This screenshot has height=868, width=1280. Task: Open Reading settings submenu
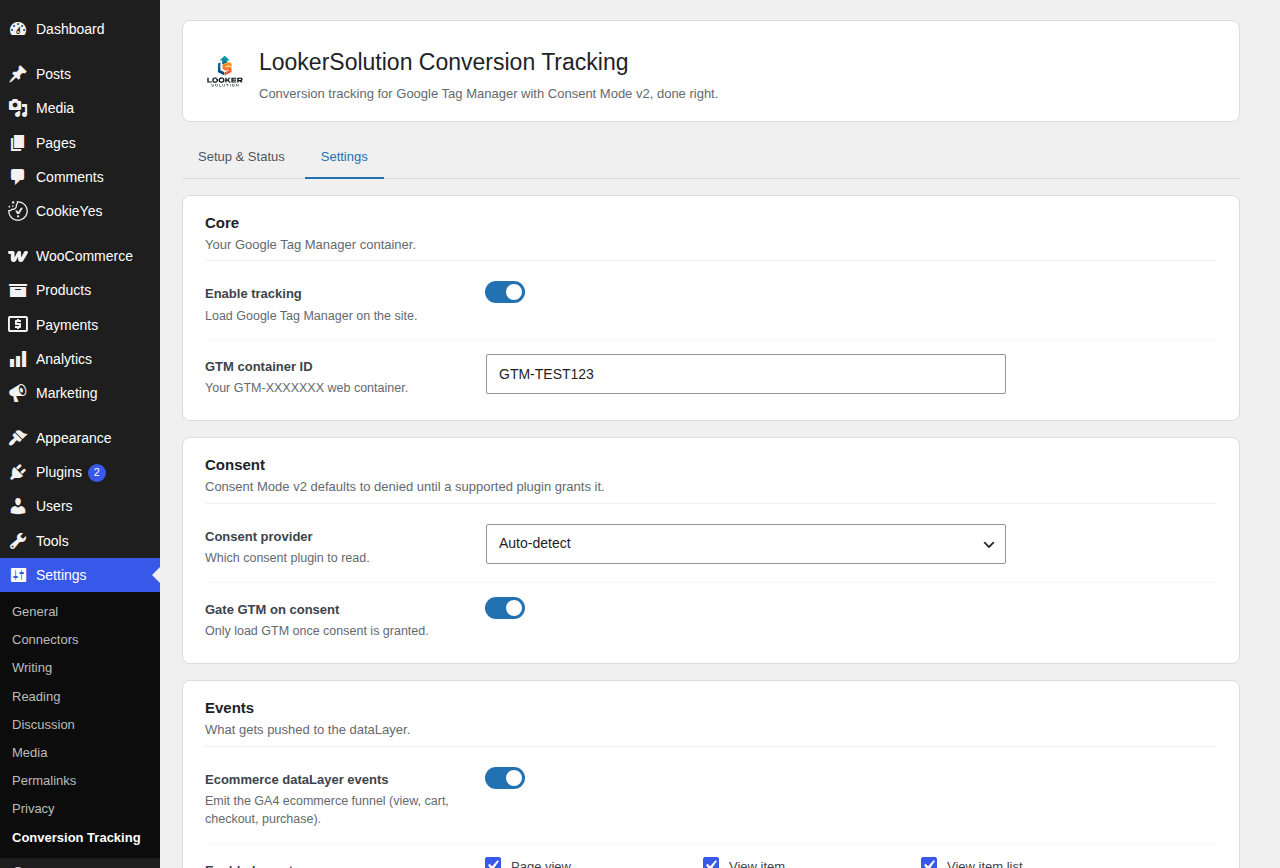[36, 696]
